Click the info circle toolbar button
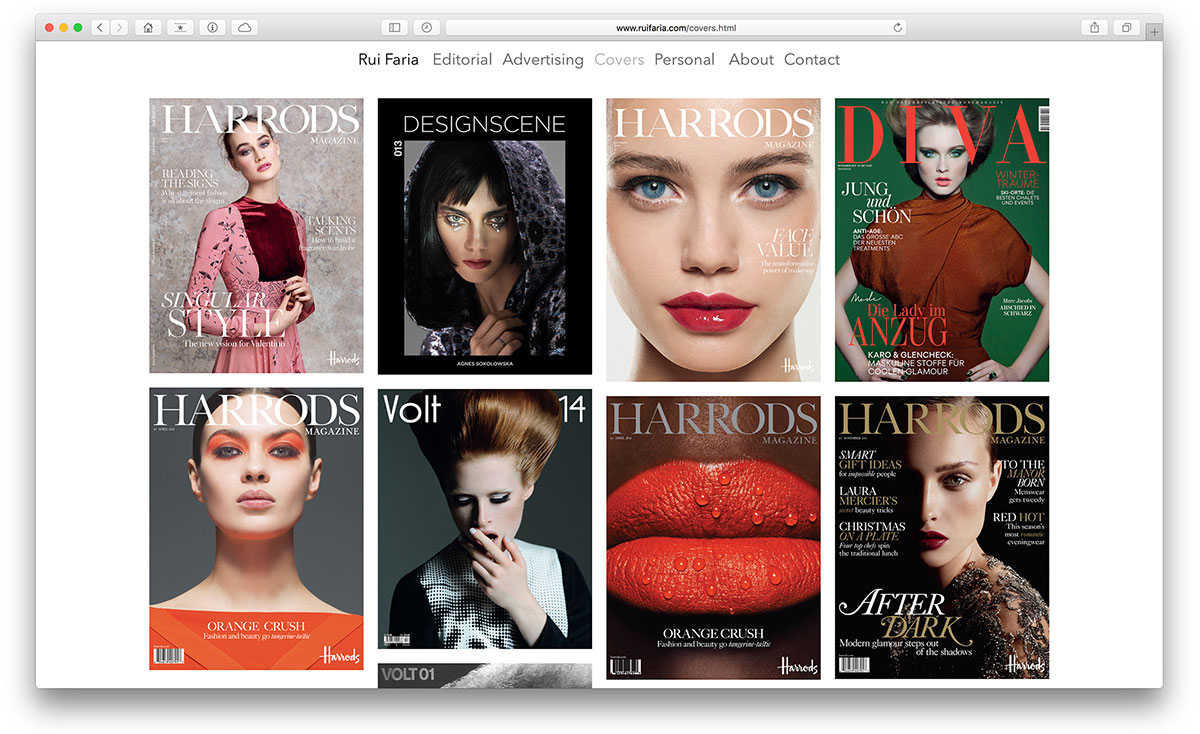This screenshot has height=734, width=1200. 212,28
